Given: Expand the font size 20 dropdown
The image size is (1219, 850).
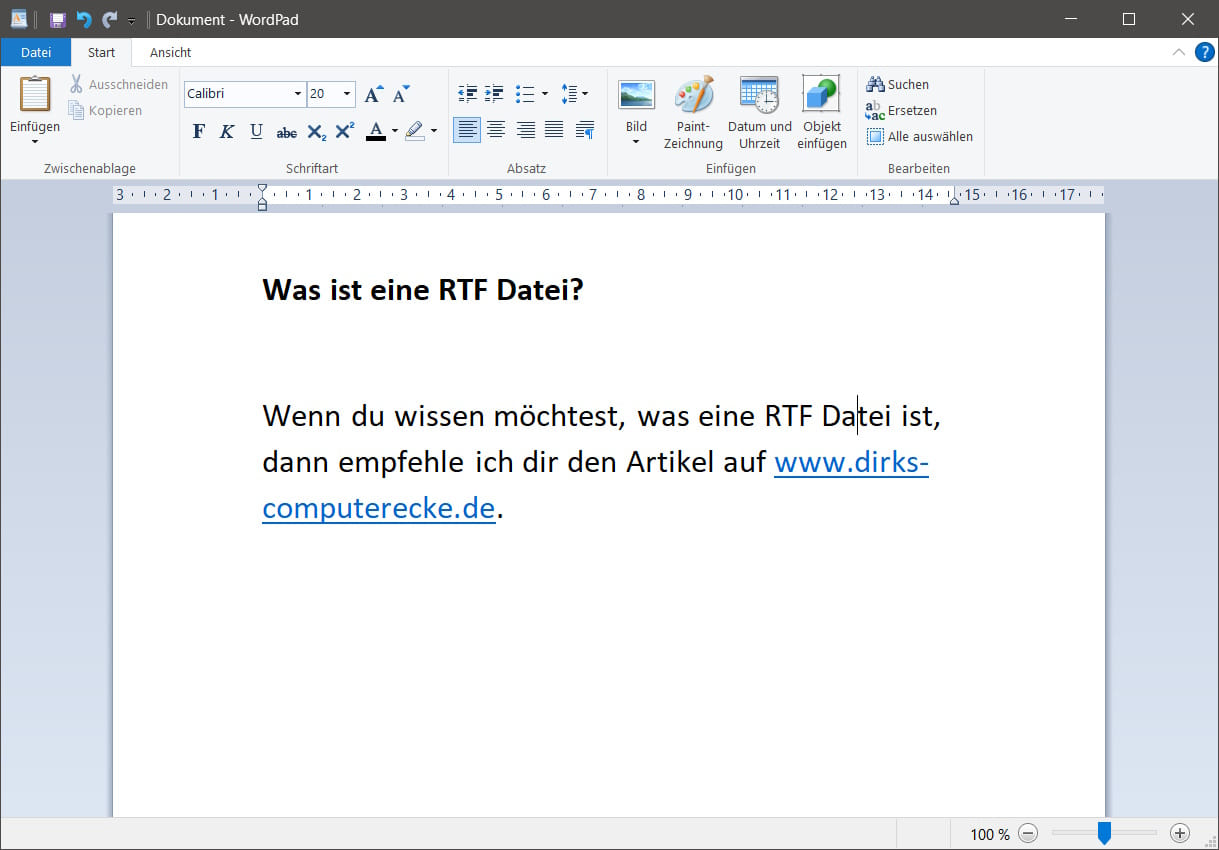Looking at the screenshot, I should point(346,93).
